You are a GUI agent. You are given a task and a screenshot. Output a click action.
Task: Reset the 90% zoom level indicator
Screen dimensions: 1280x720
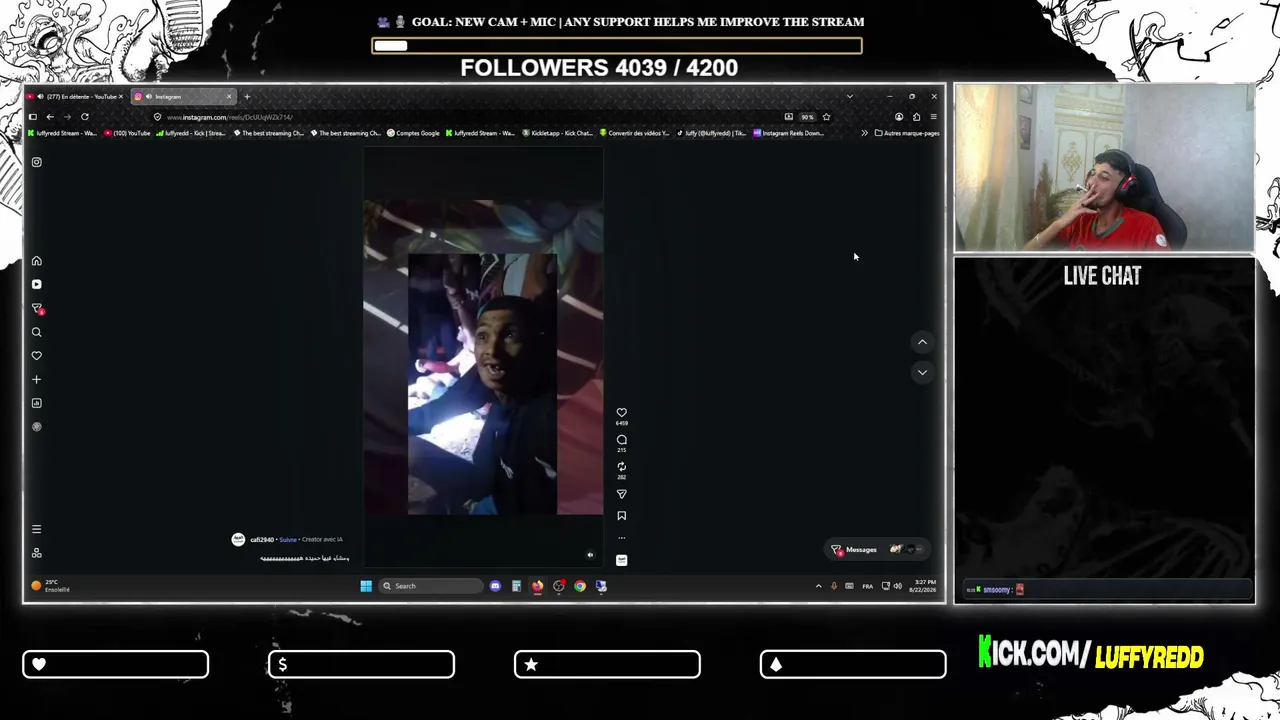pyautogui.click(x=807, y=117)
